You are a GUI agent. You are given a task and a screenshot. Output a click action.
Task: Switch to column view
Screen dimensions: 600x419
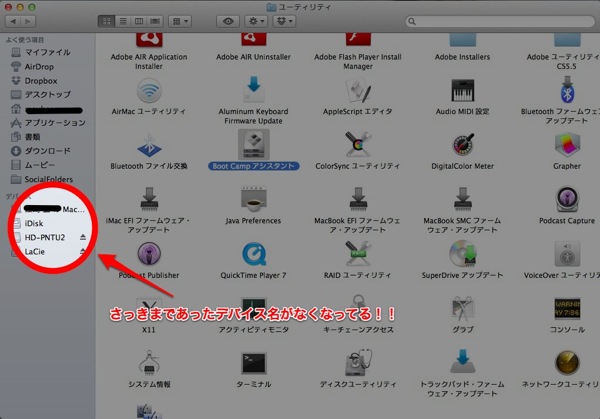point(139,21)
